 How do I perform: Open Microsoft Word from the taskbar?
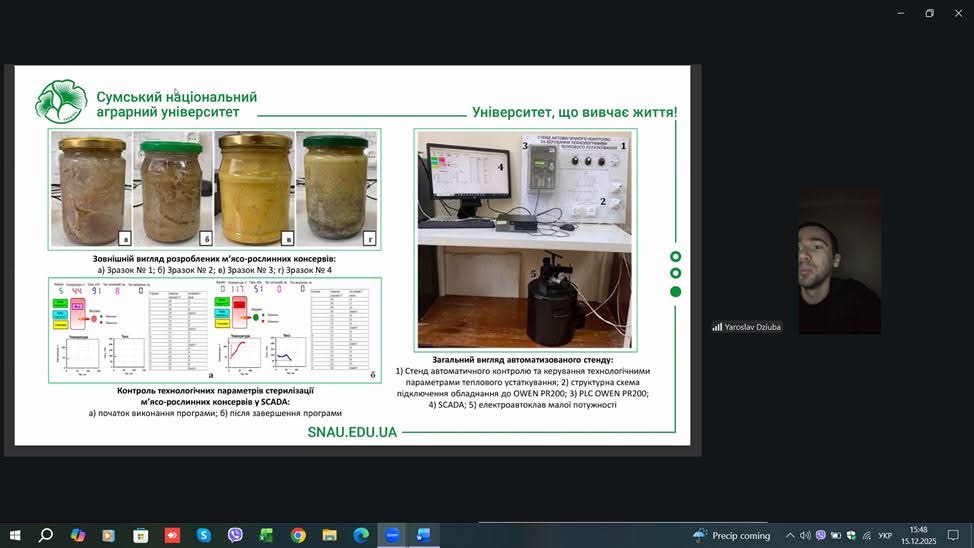tap(423, 536)
